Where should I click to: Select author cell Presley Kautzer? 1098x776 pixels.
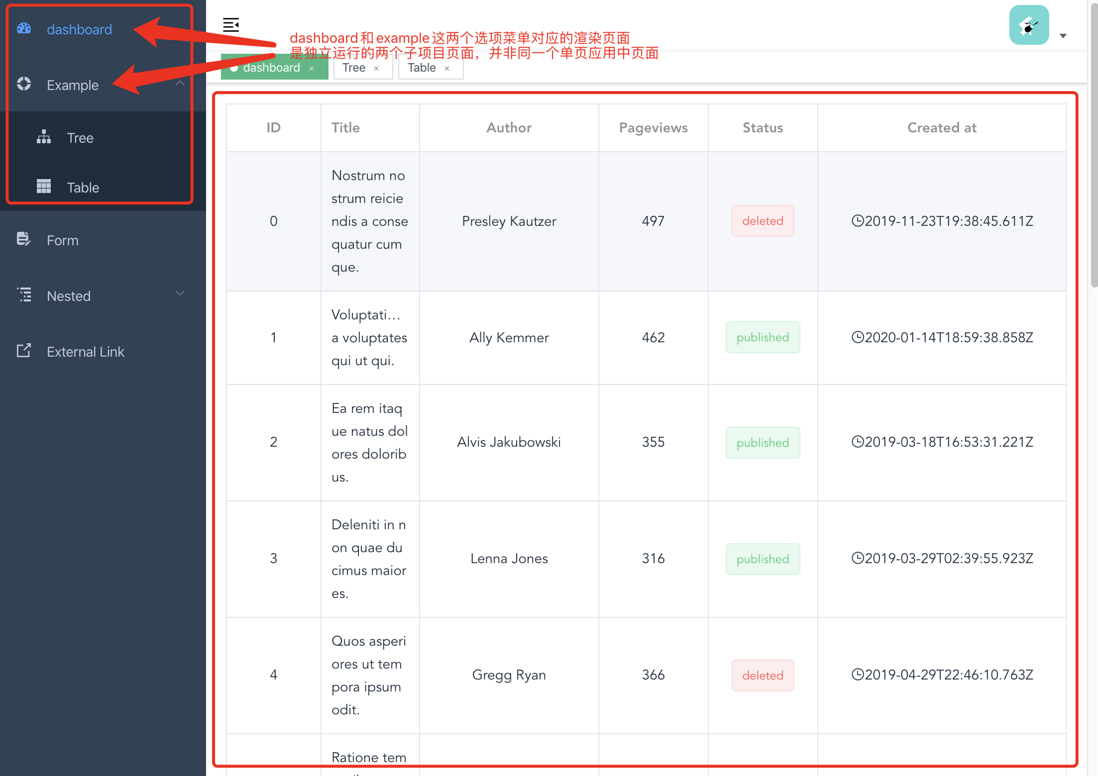point(509,221)
